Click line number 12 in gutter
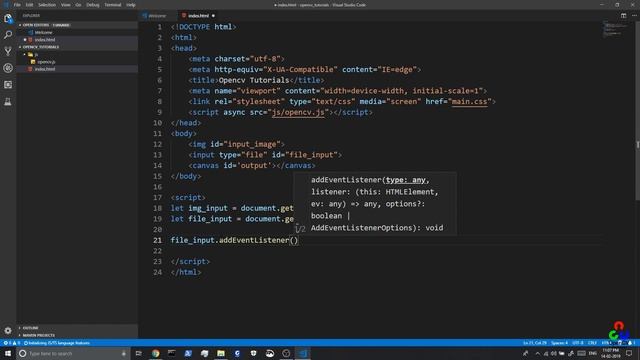This screenshot has height=360, width=640. (x=158, y=144)
